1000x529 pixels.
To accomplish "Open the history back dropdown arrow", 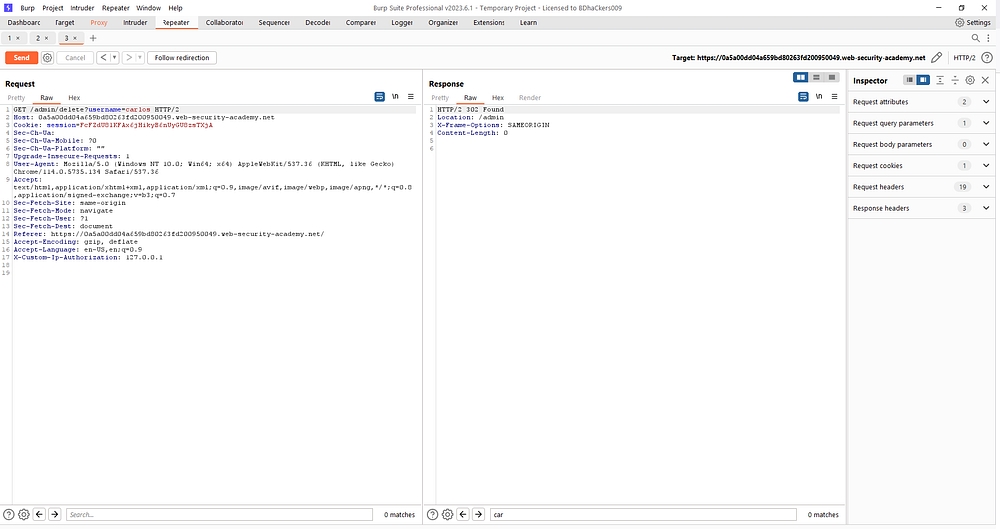I will (x=116, y=58).
